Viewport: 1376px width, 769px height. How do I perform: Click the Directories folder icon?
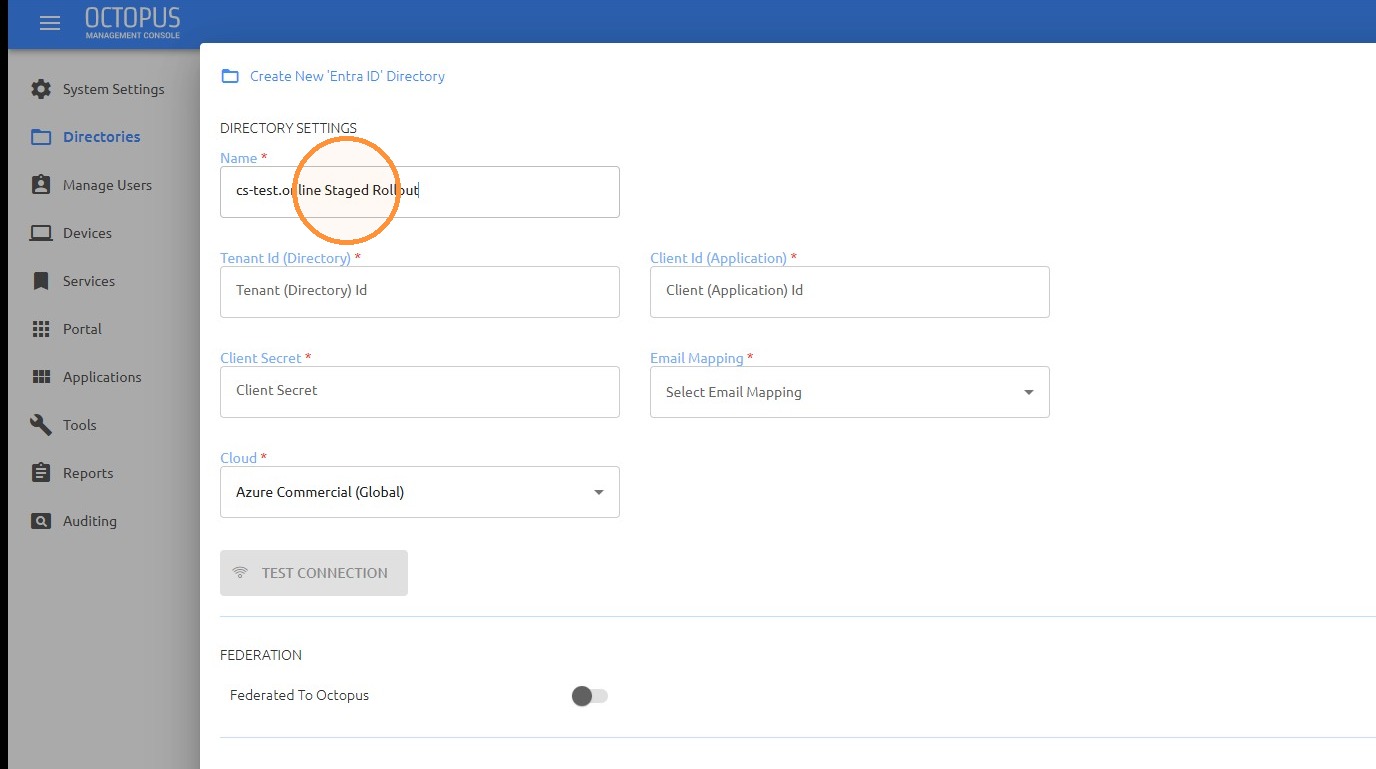click(x=41, y=137)
